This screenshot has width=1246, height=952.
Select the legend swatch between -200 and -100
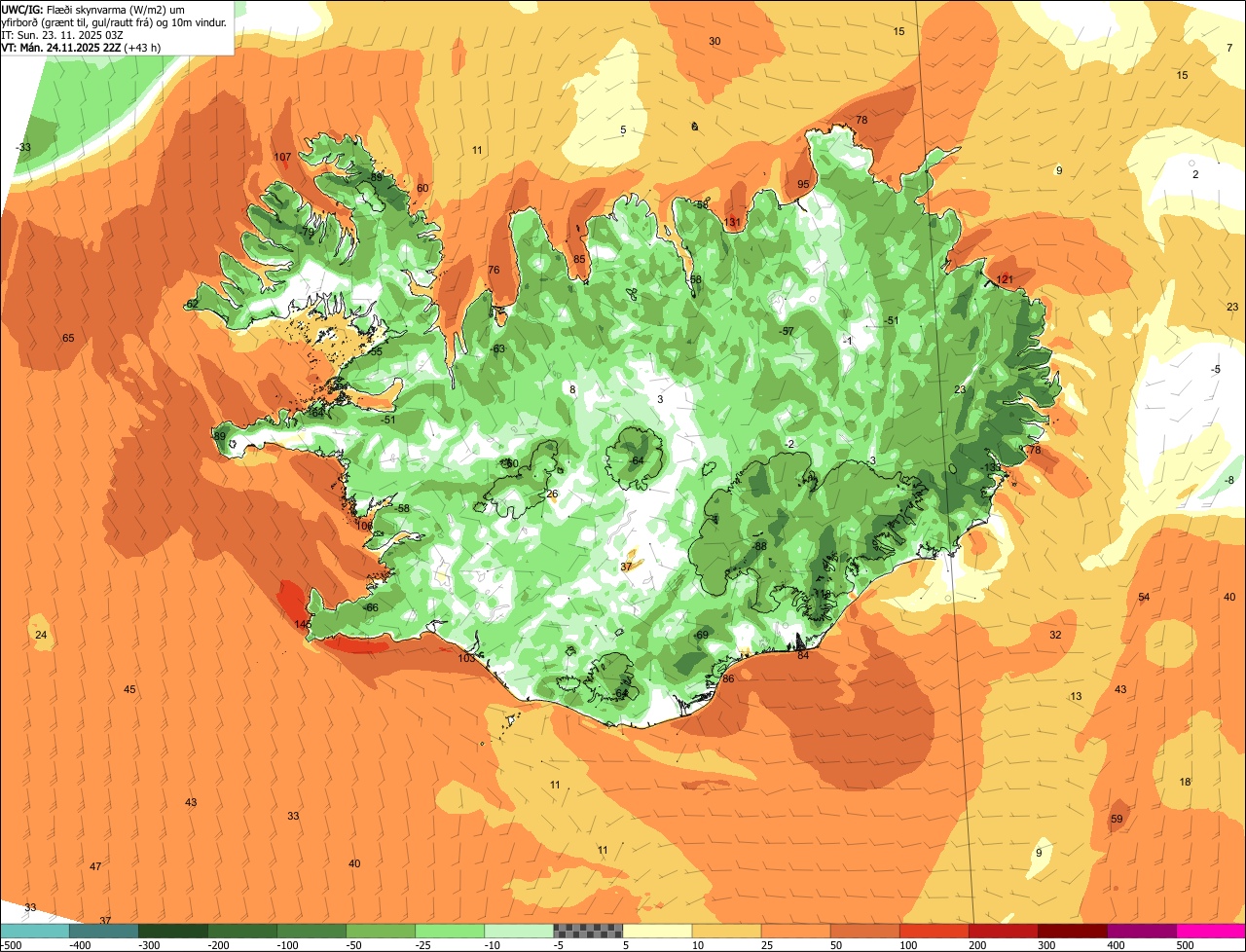click(242, 931)
